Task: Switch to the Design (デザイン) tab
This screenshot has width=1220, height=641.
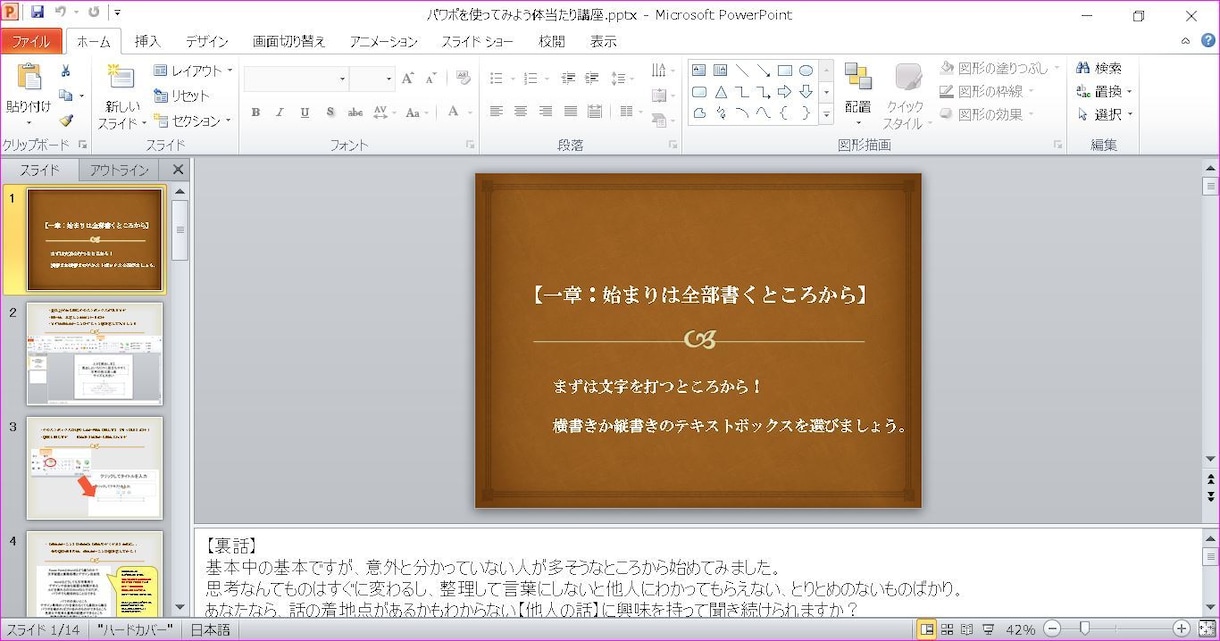Action: (x=207, y=41)
